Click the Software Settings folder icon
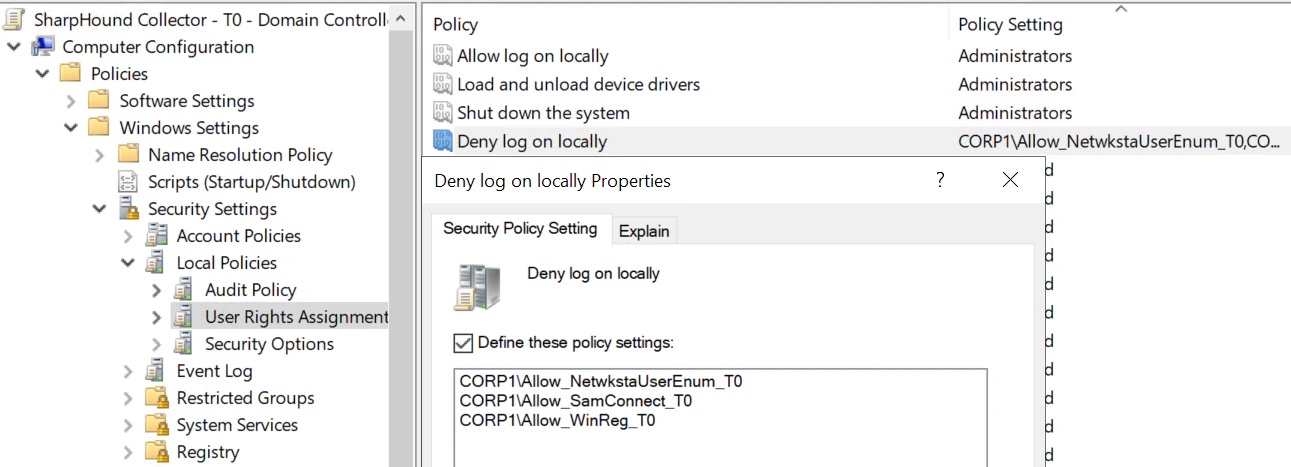This screenshot has height=467, width=1291. click(98, 101)
